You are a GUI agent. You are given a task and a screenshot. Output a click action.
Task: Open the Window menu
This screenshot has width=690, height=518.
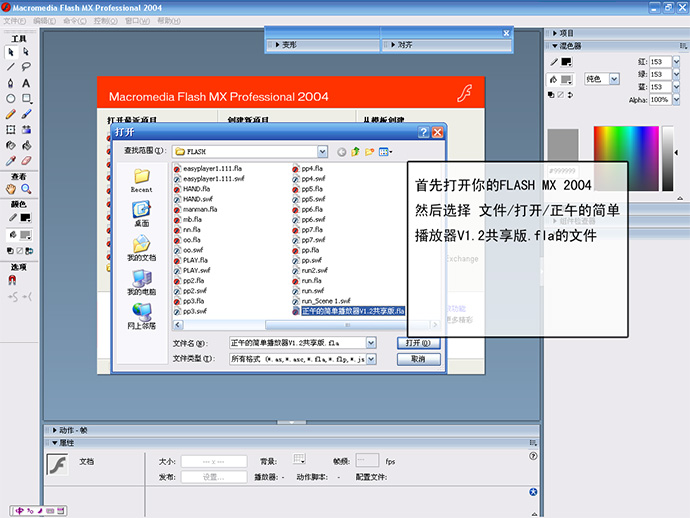point(137,21)
